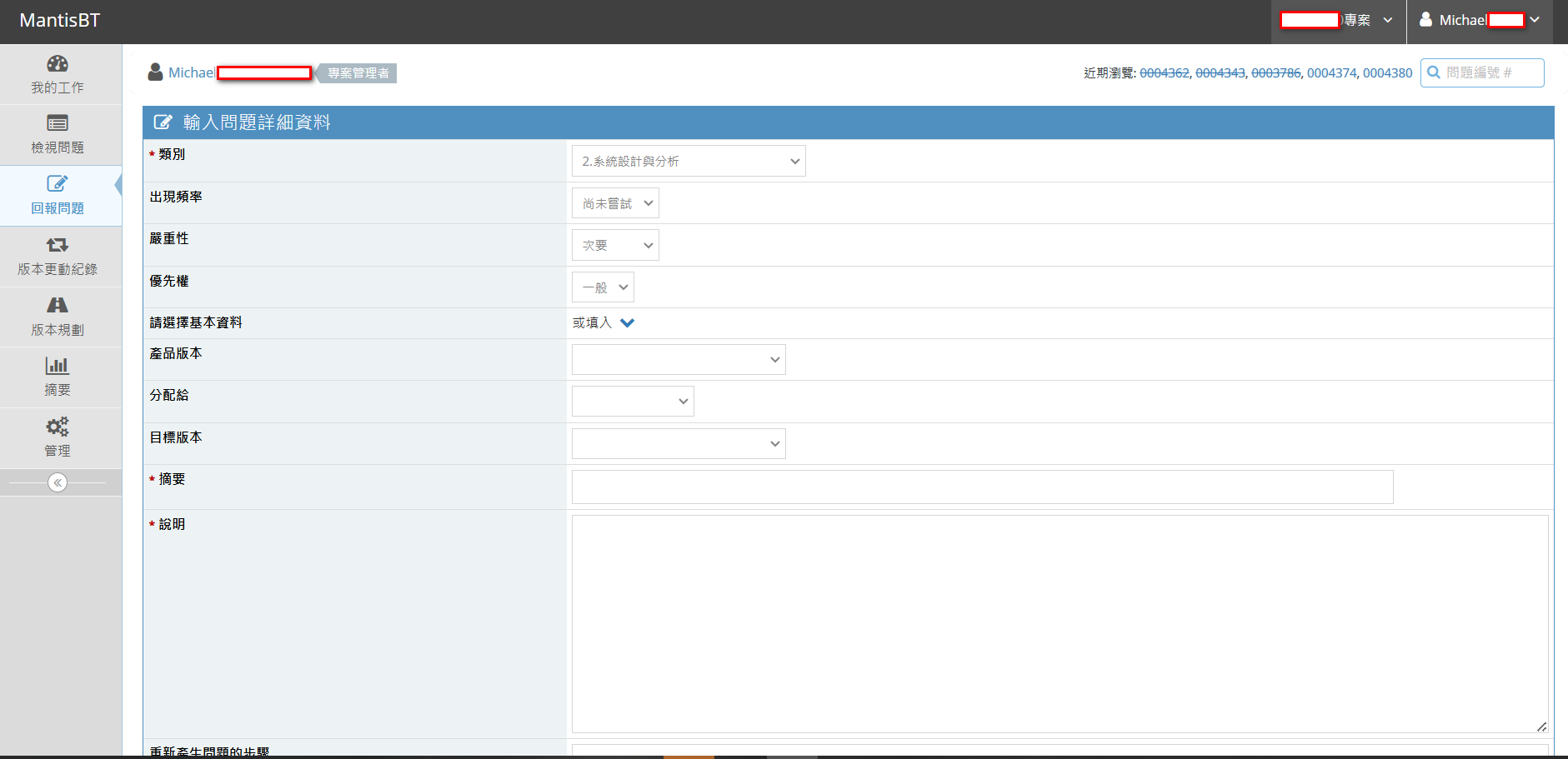Open the project selector menu in header
1568x759 pixels.
tap(1338, 21)
